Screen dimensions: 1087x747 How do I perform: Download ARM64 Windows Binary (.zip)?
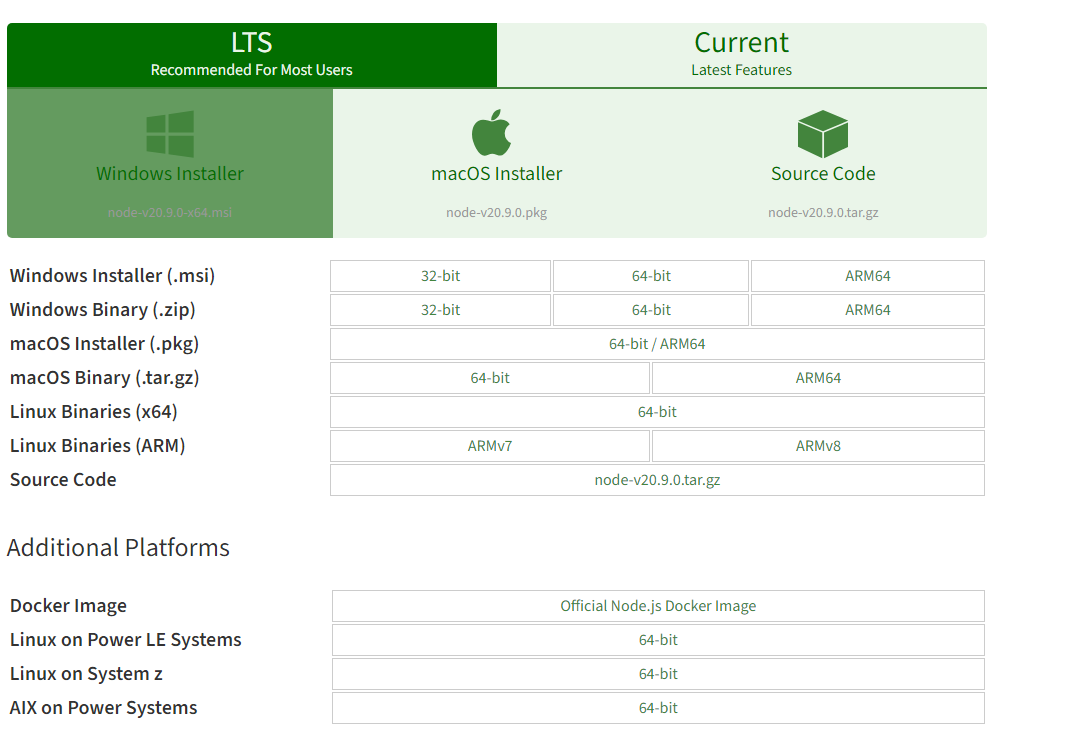tap(867, 310)
